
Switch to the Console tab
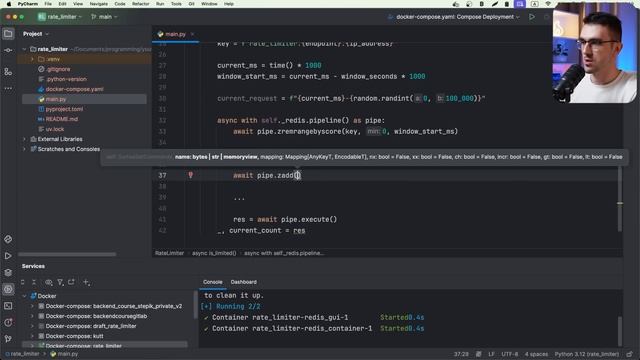coord(213,282)
